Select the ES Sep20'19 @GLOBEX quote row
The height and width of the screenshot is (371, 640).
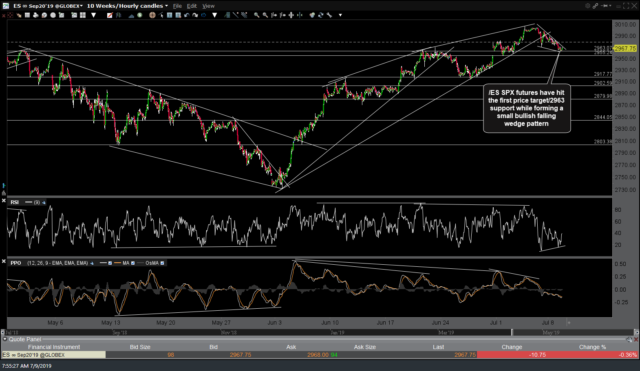53,355
